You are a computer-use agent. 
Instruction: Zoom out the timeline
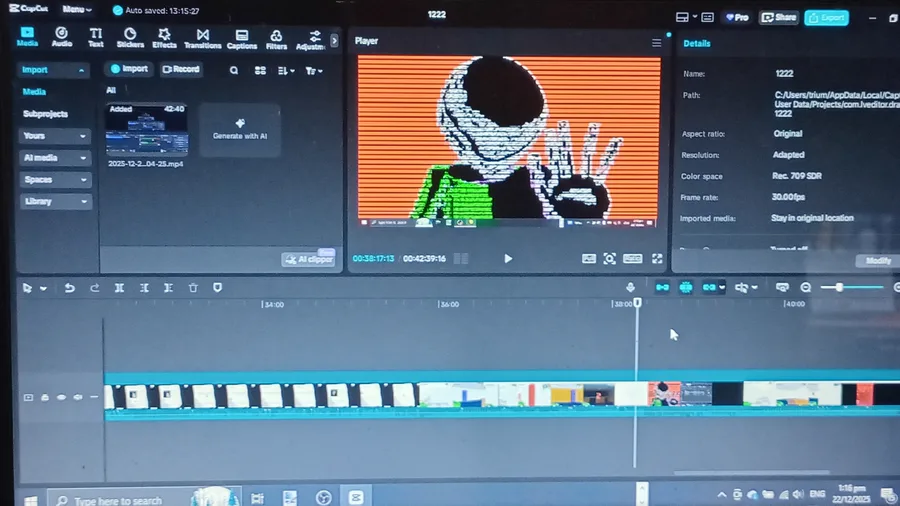point(806,287)
